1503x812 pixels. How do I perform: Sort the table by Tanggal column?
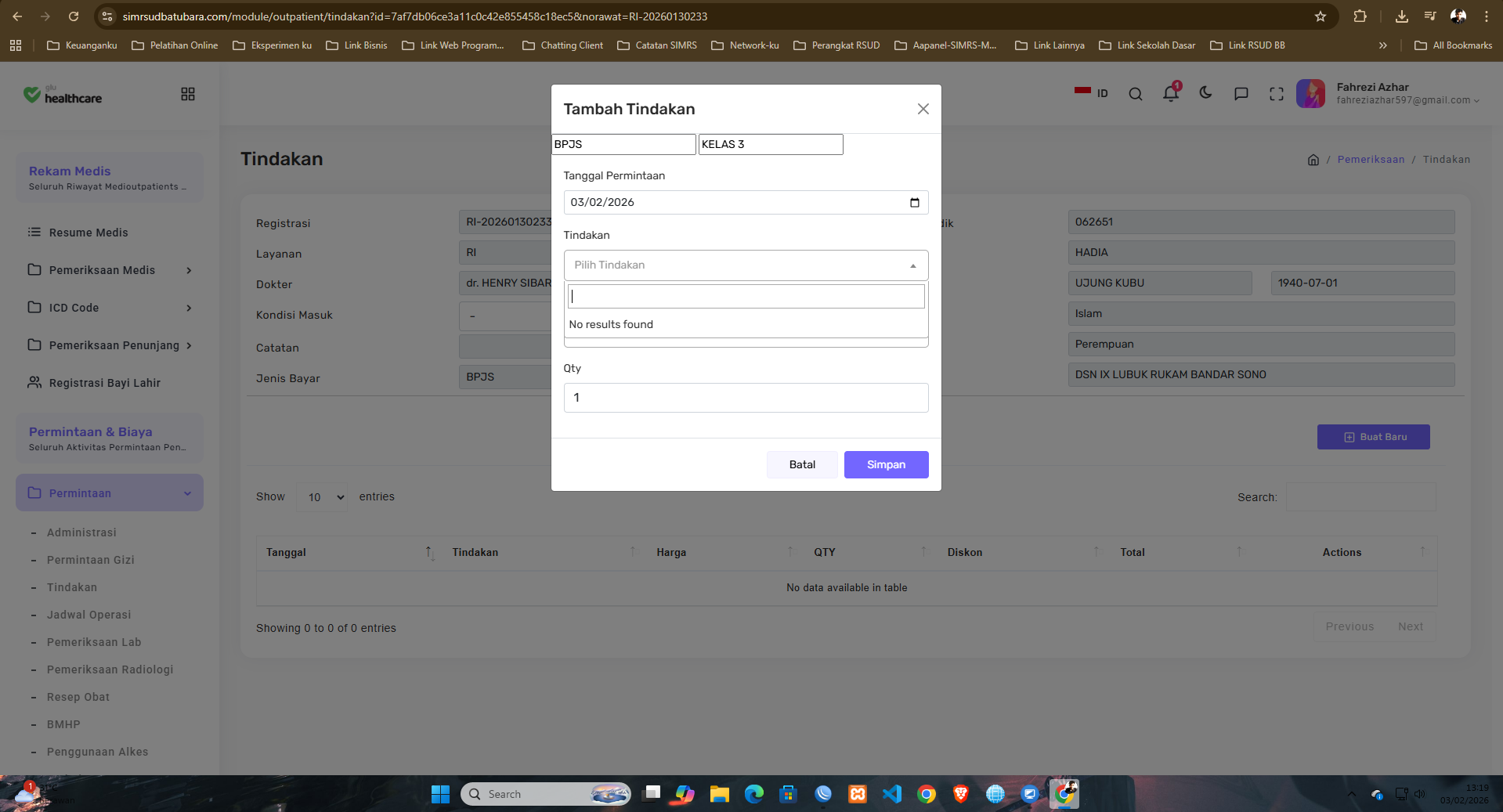coord(349,553)
